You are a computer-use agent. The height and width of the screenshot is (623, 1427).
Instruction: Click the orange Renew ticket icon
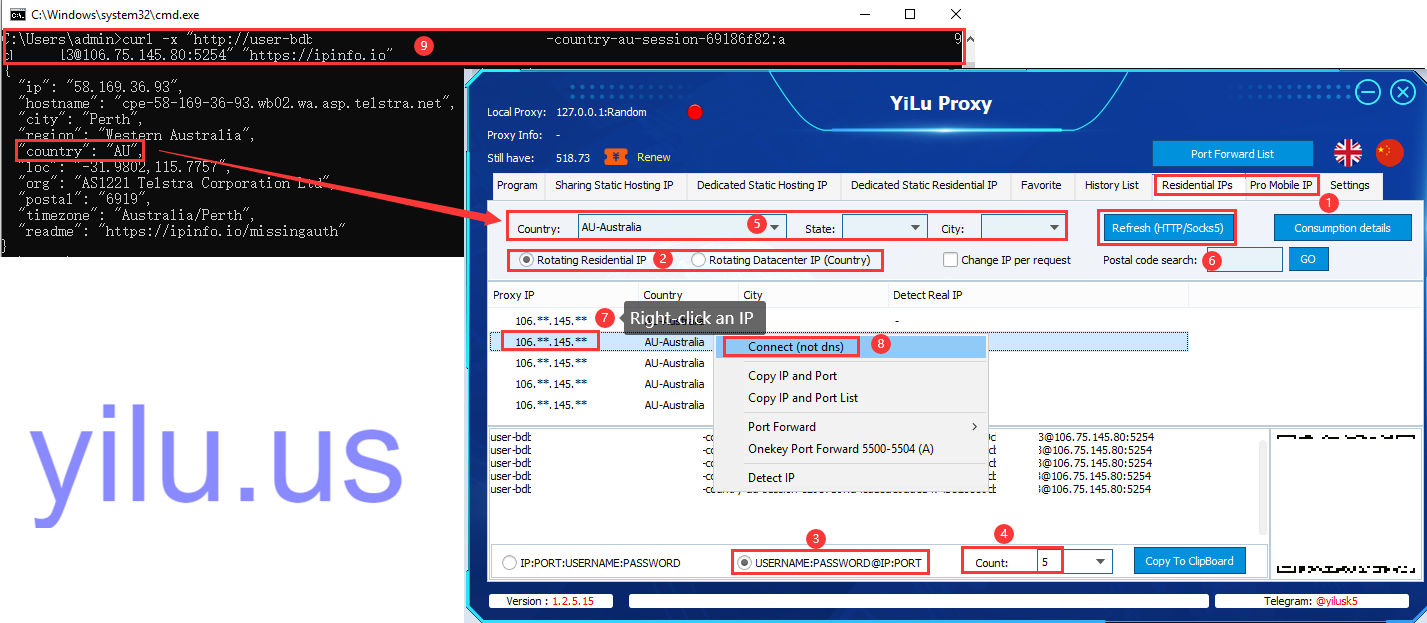615,157
